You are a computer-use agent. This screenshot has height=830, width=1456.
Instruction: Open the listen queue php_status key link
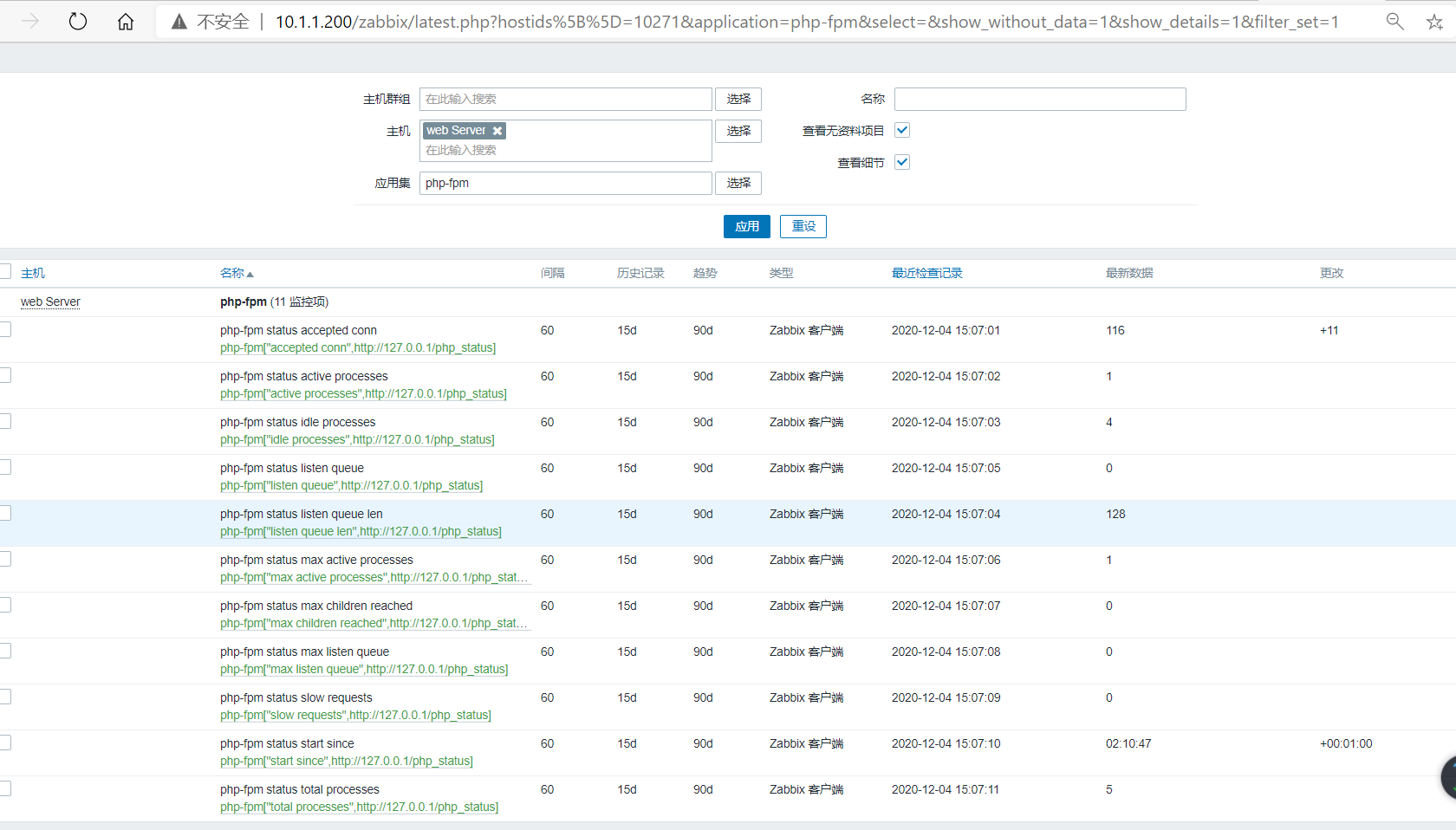point(351,485)
